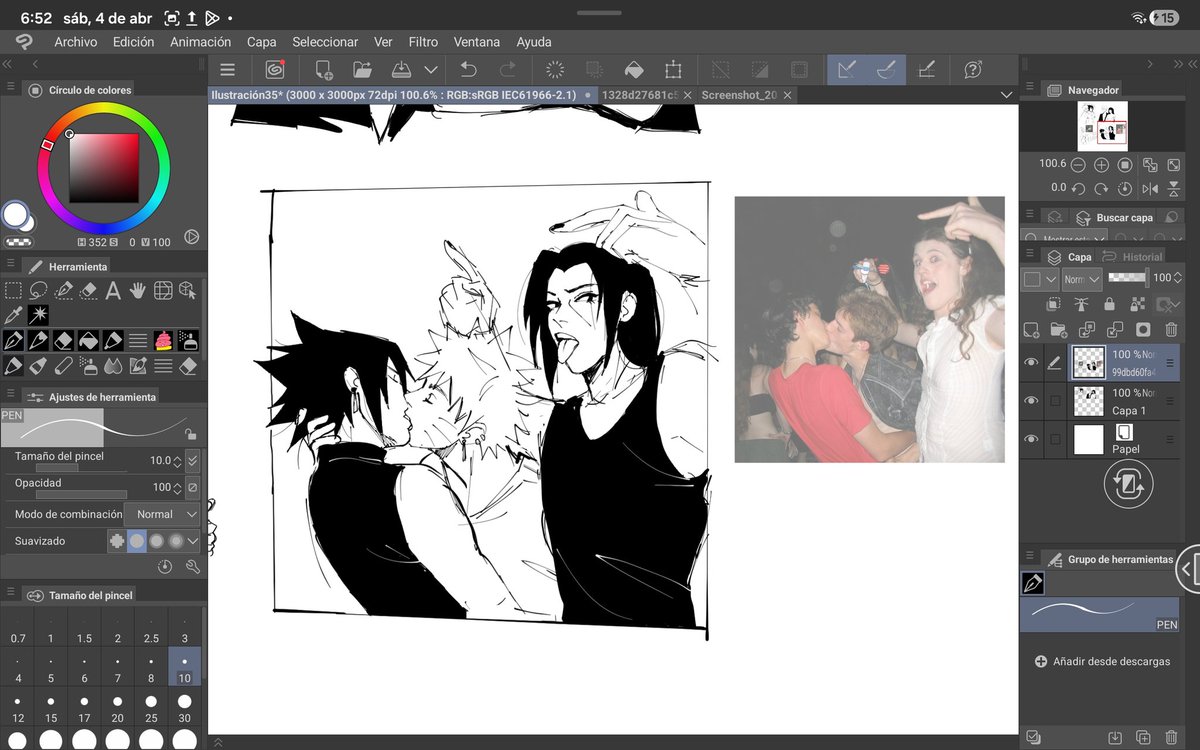Tick the checkbox beside Capa 1
The image size is (1200, 750).
point(1055,401)
